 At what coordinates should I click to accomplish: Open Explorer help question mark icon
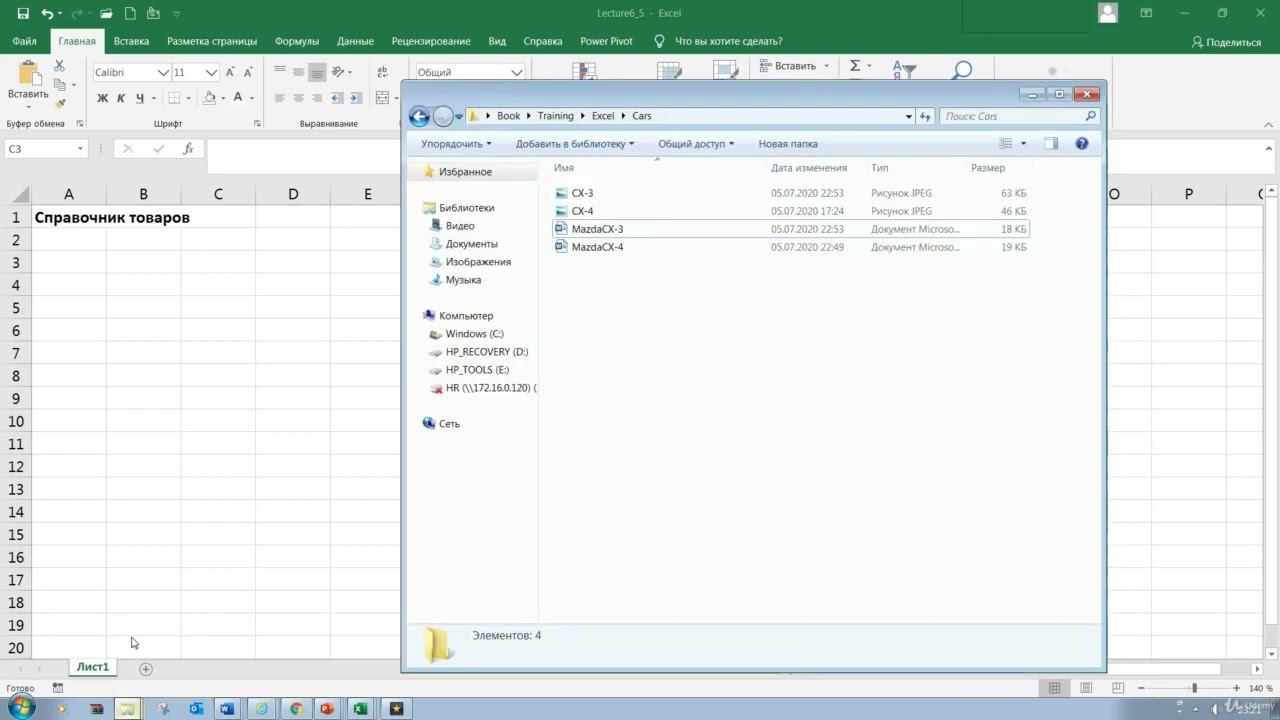(1081, 144)
